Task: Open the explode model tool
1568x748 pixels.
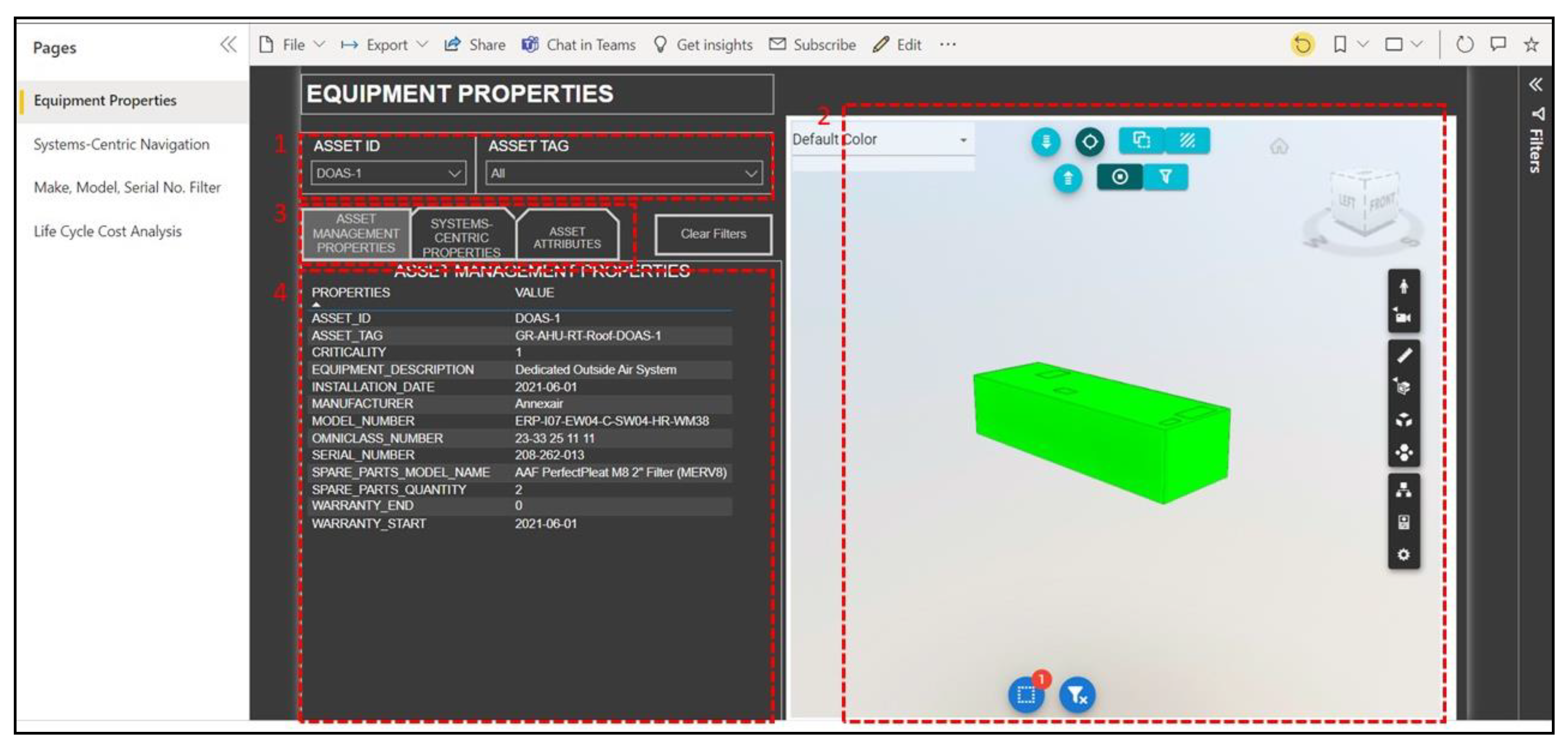Action: point(1404,420)
